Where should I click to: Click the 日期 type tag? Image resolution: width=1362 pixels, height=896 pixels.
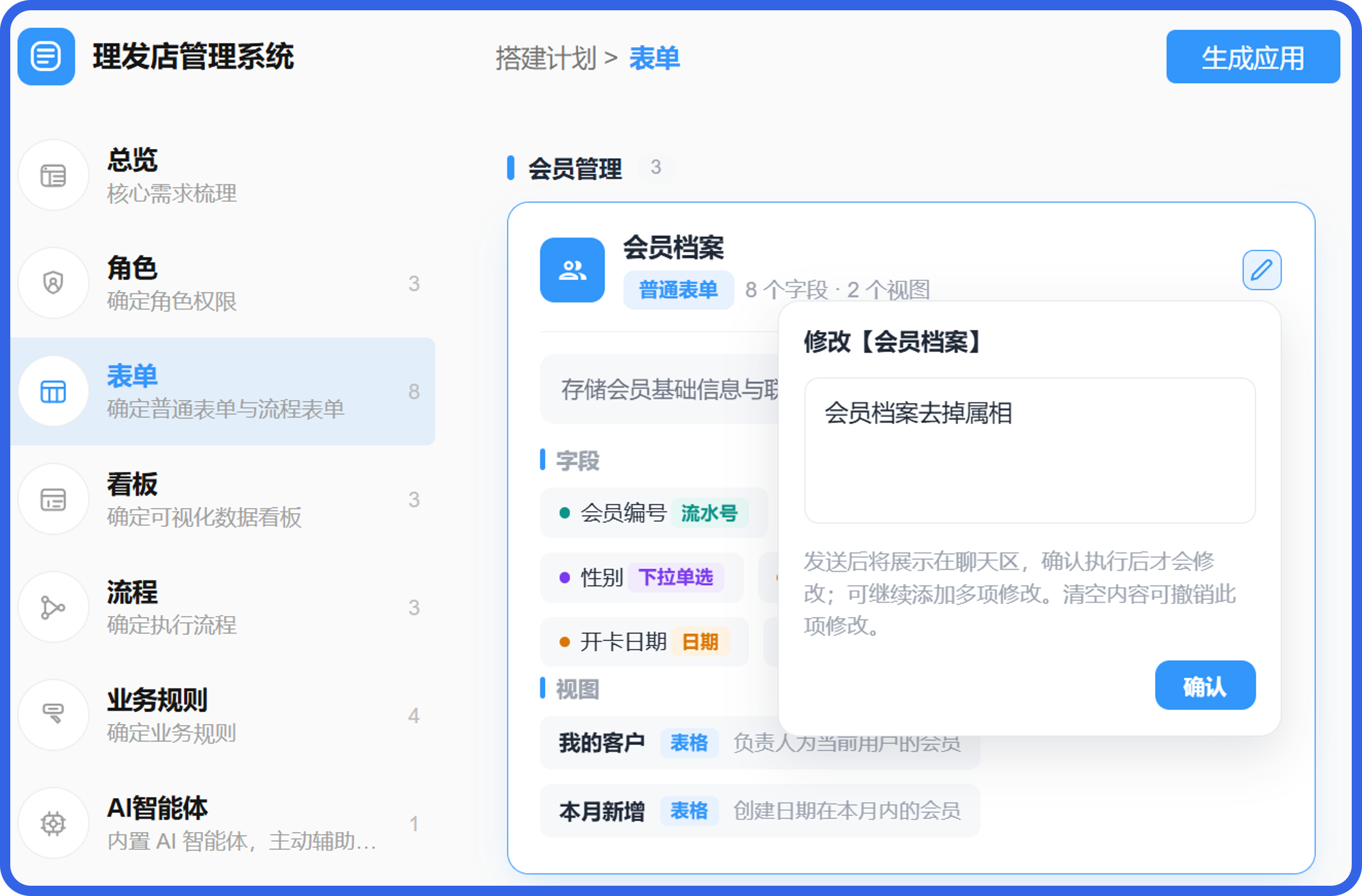[x=701, y=641]
